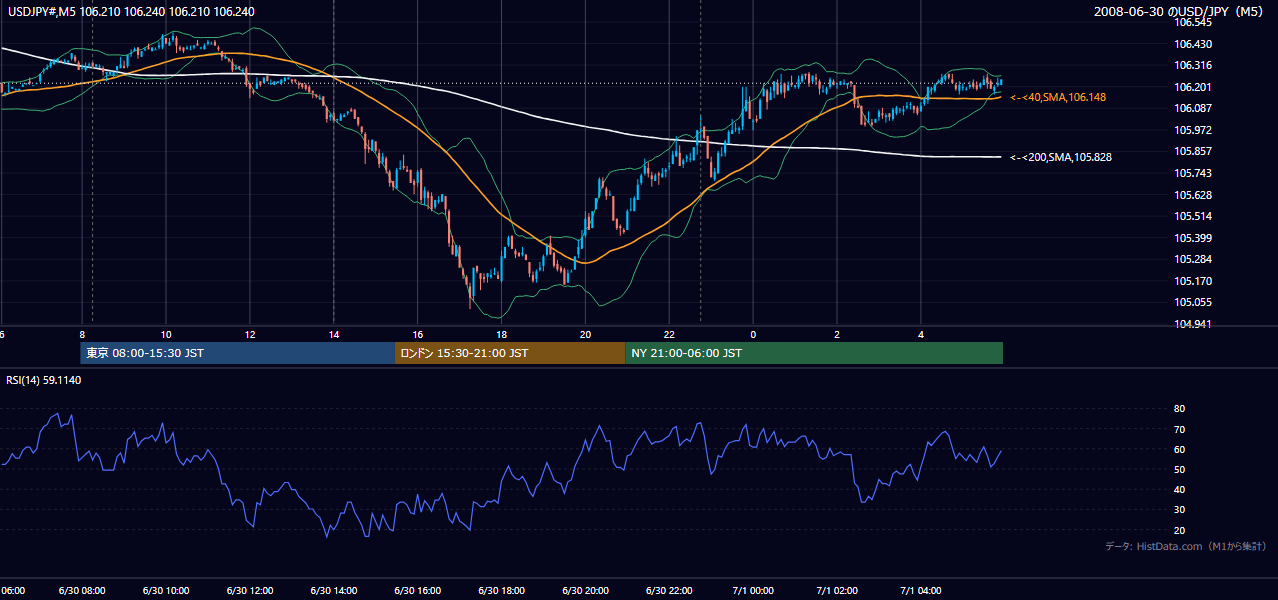
Task: Click price axis value 105.399
Action: 1192,238
